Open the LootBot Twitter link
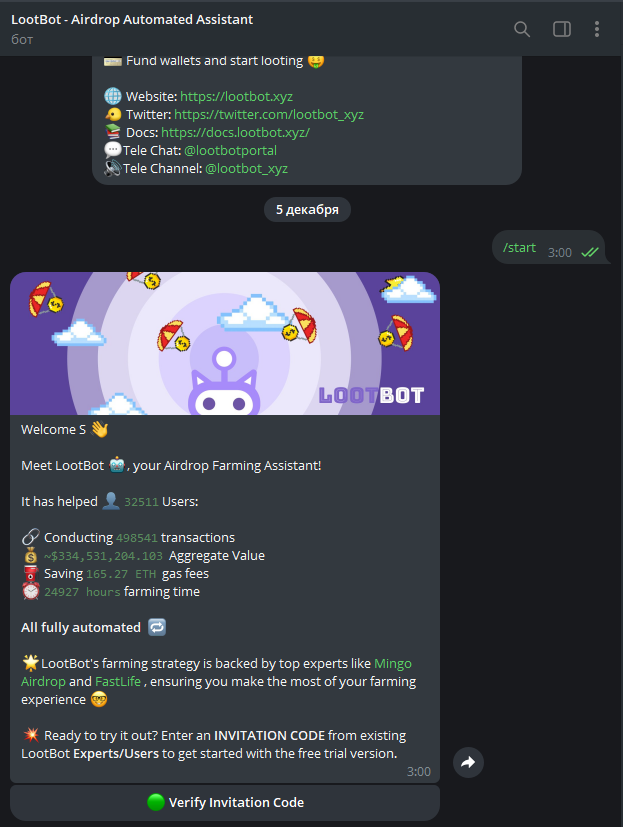This screenshot has height=827, width=623. pos(269,114)
